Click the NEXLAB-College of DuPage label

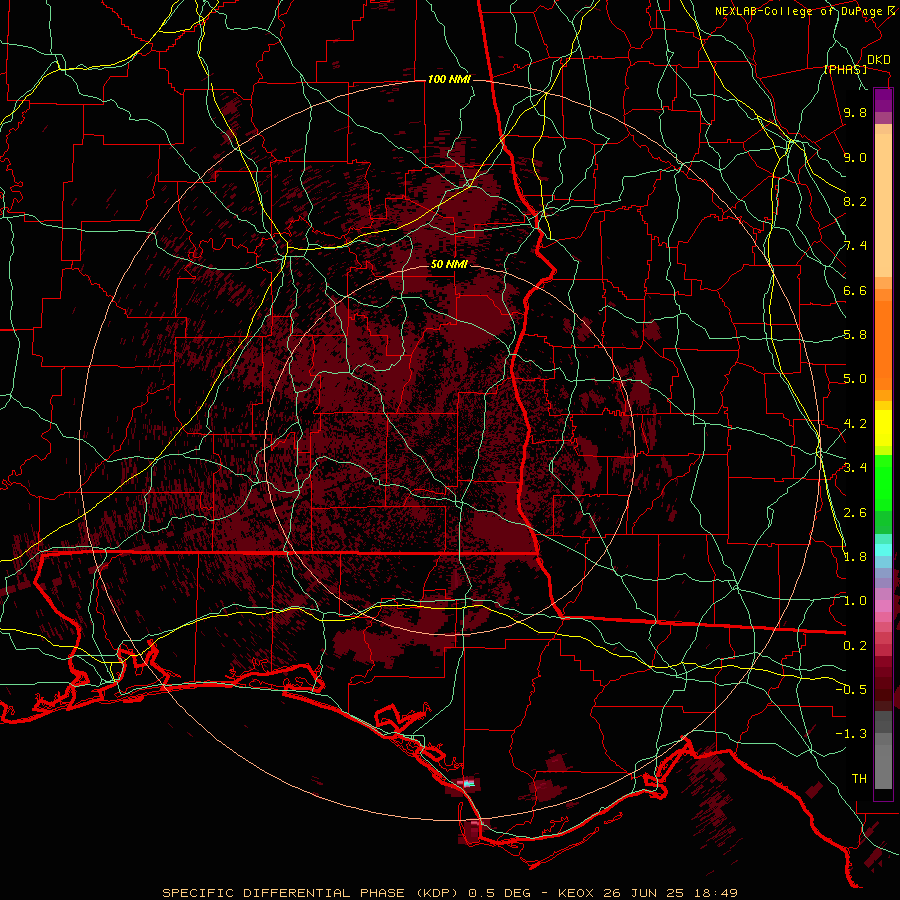click(798, 11)
